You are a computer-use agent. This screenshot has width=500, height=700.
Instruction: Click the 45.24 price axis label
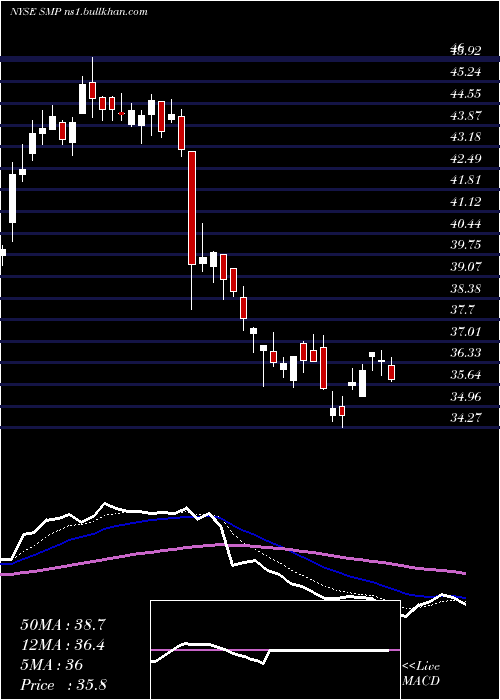point(466,72)
